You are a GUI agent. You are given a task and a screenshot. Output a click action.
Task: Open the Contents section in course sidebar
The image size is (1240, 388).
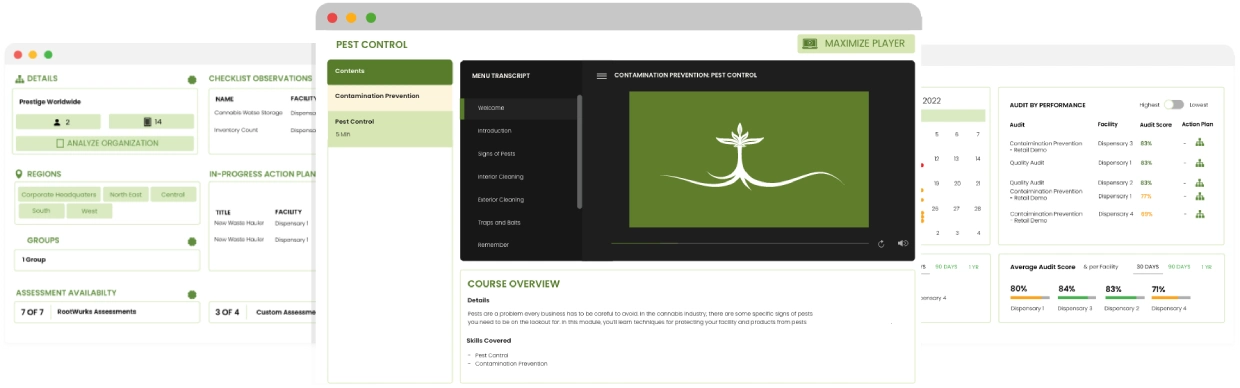(390, 72)
